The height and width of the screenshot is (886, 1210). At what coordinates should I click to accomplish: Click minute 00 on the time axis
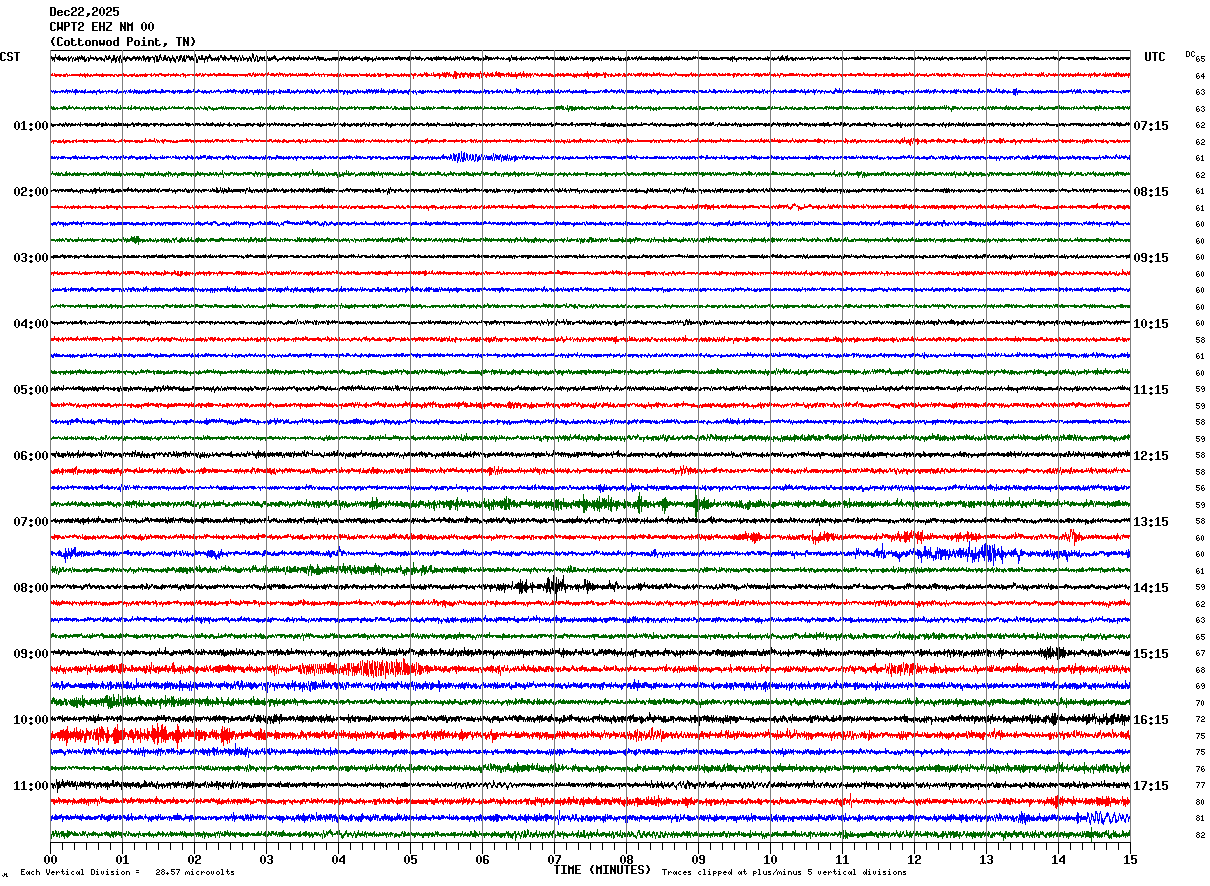50,859
